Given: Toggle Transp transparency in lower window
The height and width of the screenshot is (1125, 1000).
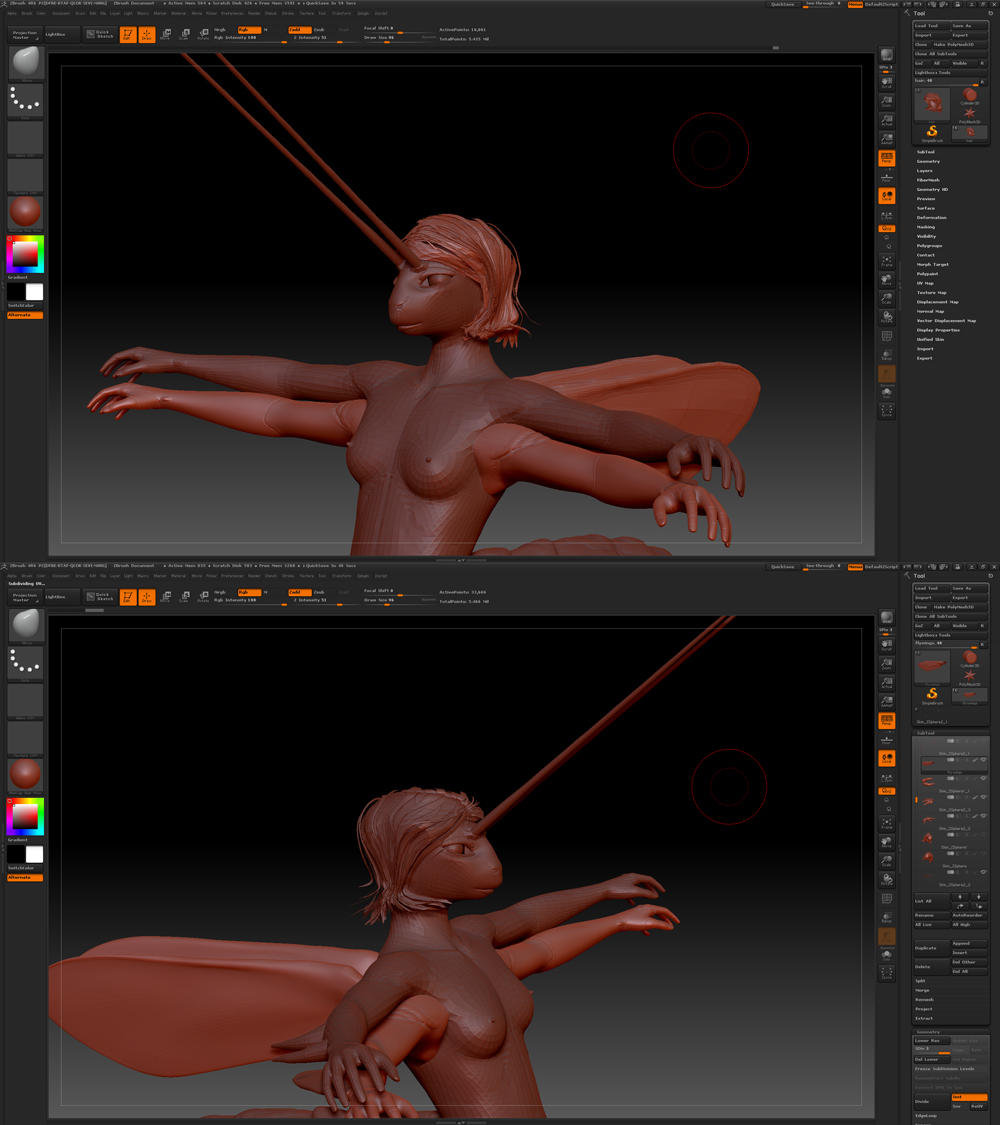Looking at the screenshot, I should [887, 917].
